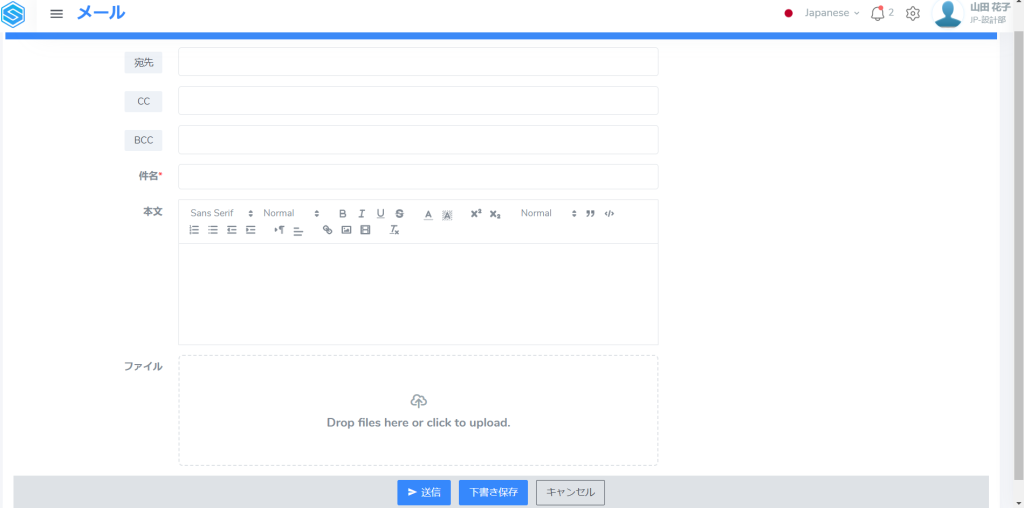Click the code block icon
1024x508 pixels.
[609, 213]
